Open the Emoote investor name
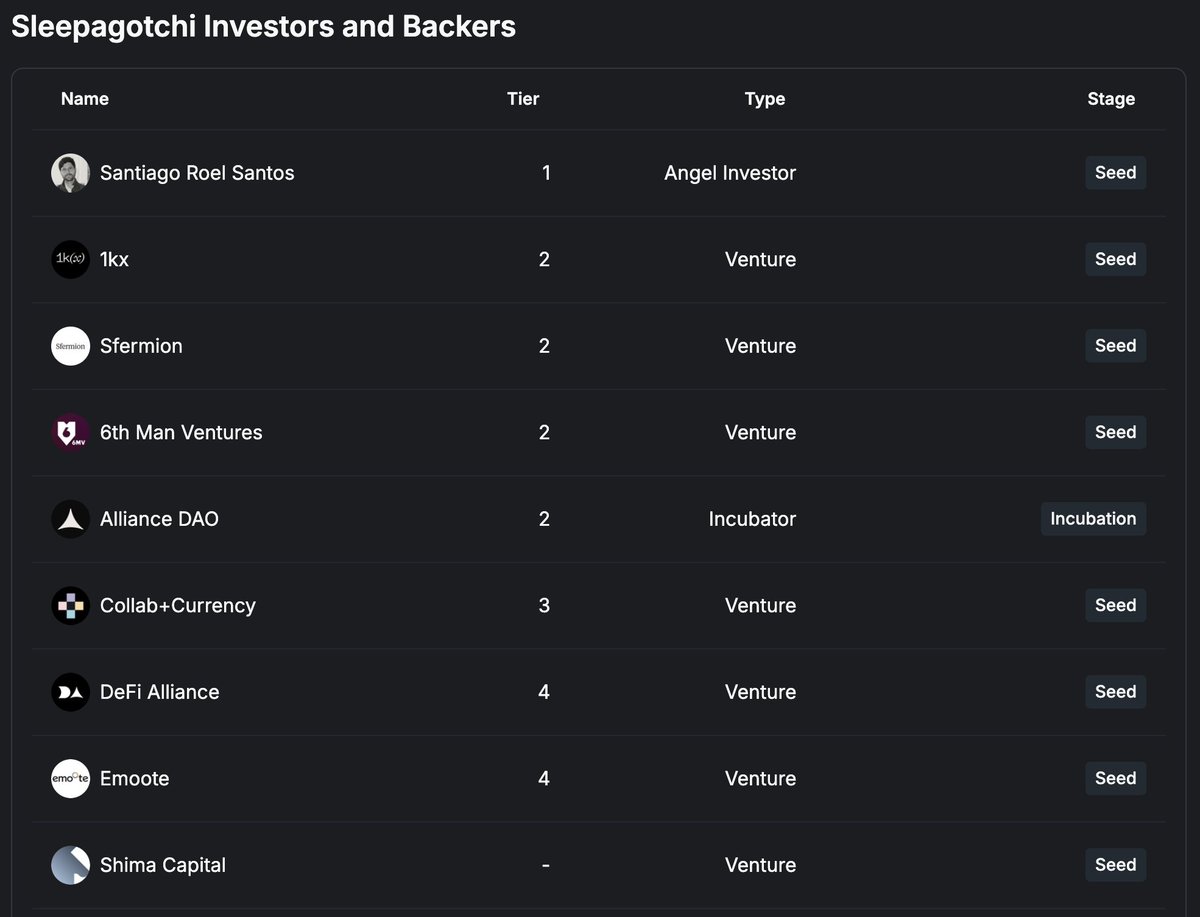This screenshot has height=917, width=1200. pyautogui.click(x=134, y=779)
